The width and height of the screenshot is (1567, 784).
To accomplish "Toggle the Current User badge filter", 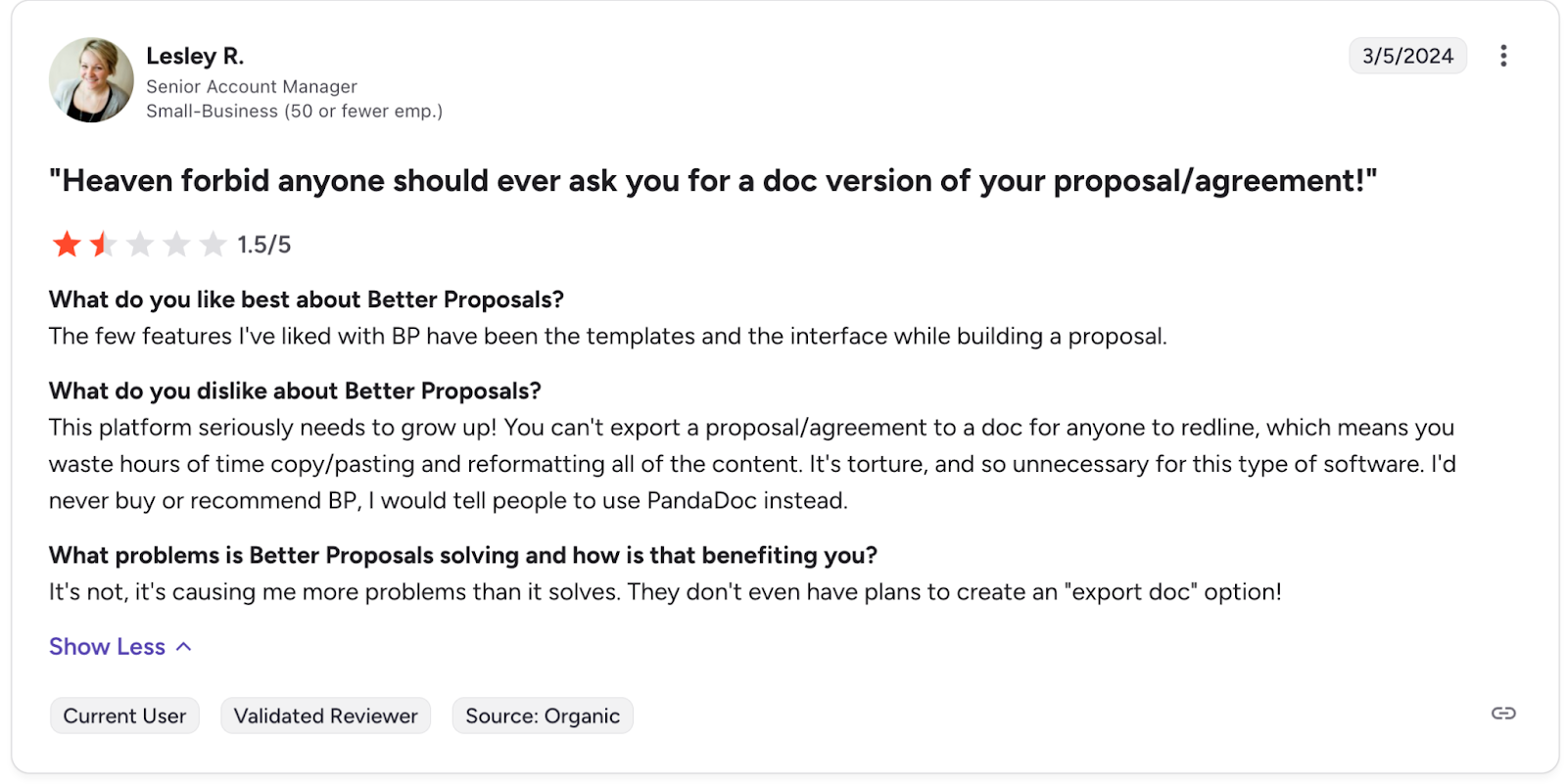I will tap(123, 715).
